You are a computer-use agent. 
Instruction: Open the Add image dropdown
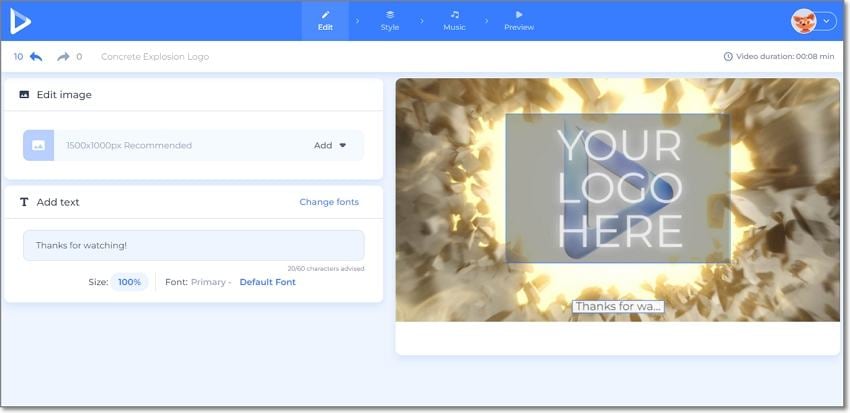(x=330, y=145)
